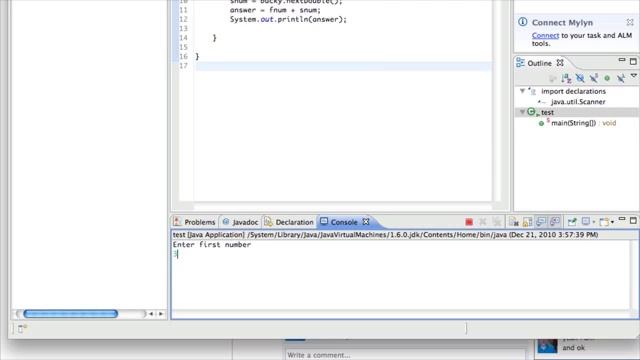Maximize the Outline panel

click(x=633, y=62)
